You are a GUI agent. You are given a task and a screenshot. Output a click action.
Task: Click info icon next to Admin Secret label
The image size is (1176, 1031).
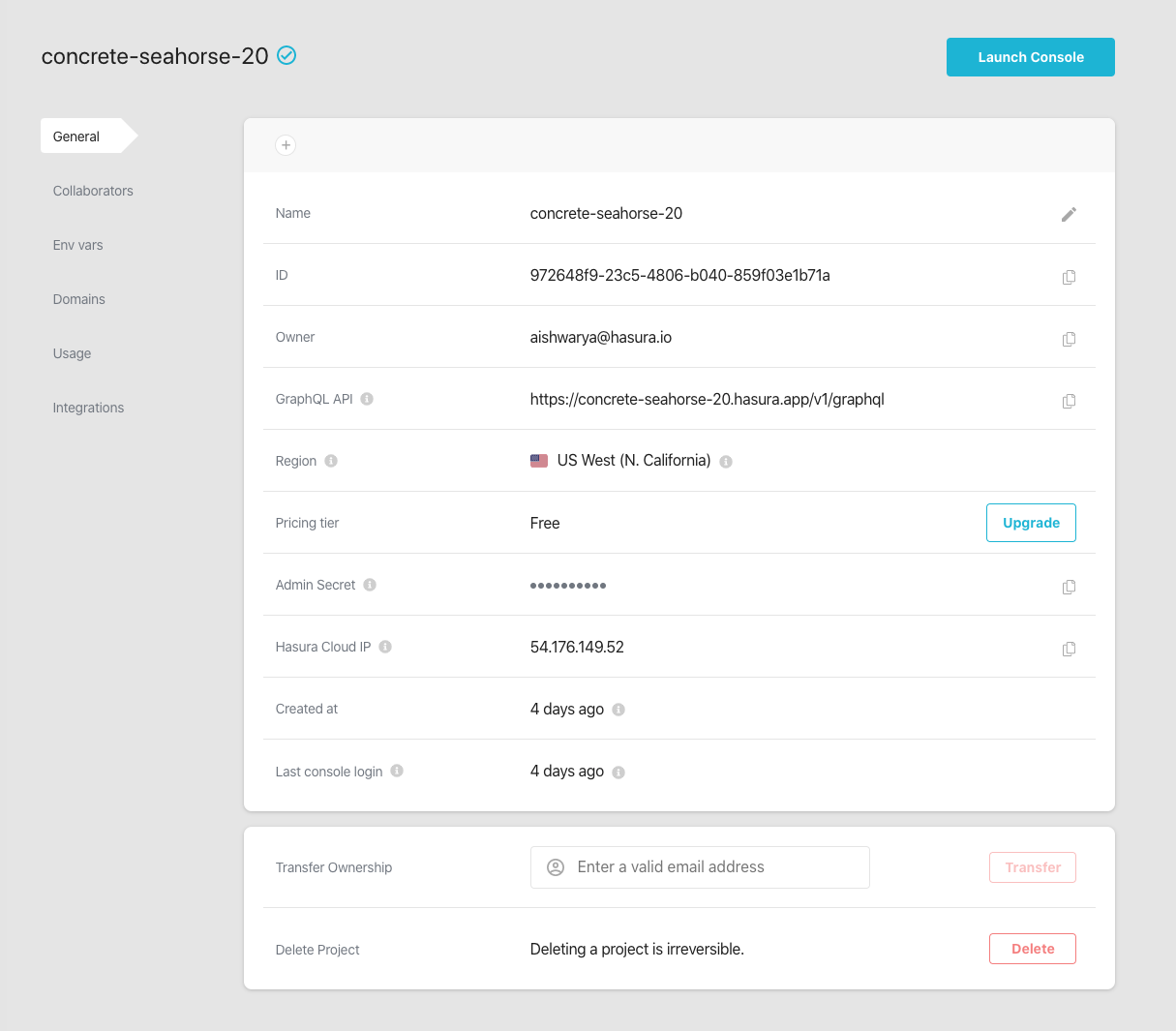point(370,585)
